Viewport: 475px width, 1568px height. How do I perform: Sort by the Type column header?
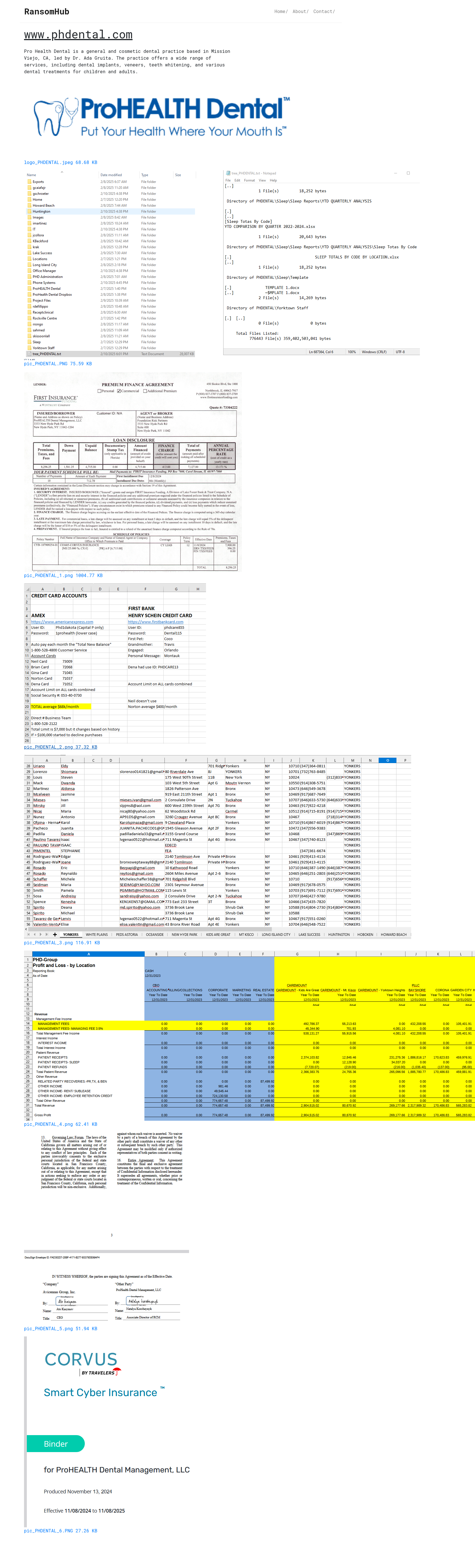pyautogui.click(x=145, y=175)
